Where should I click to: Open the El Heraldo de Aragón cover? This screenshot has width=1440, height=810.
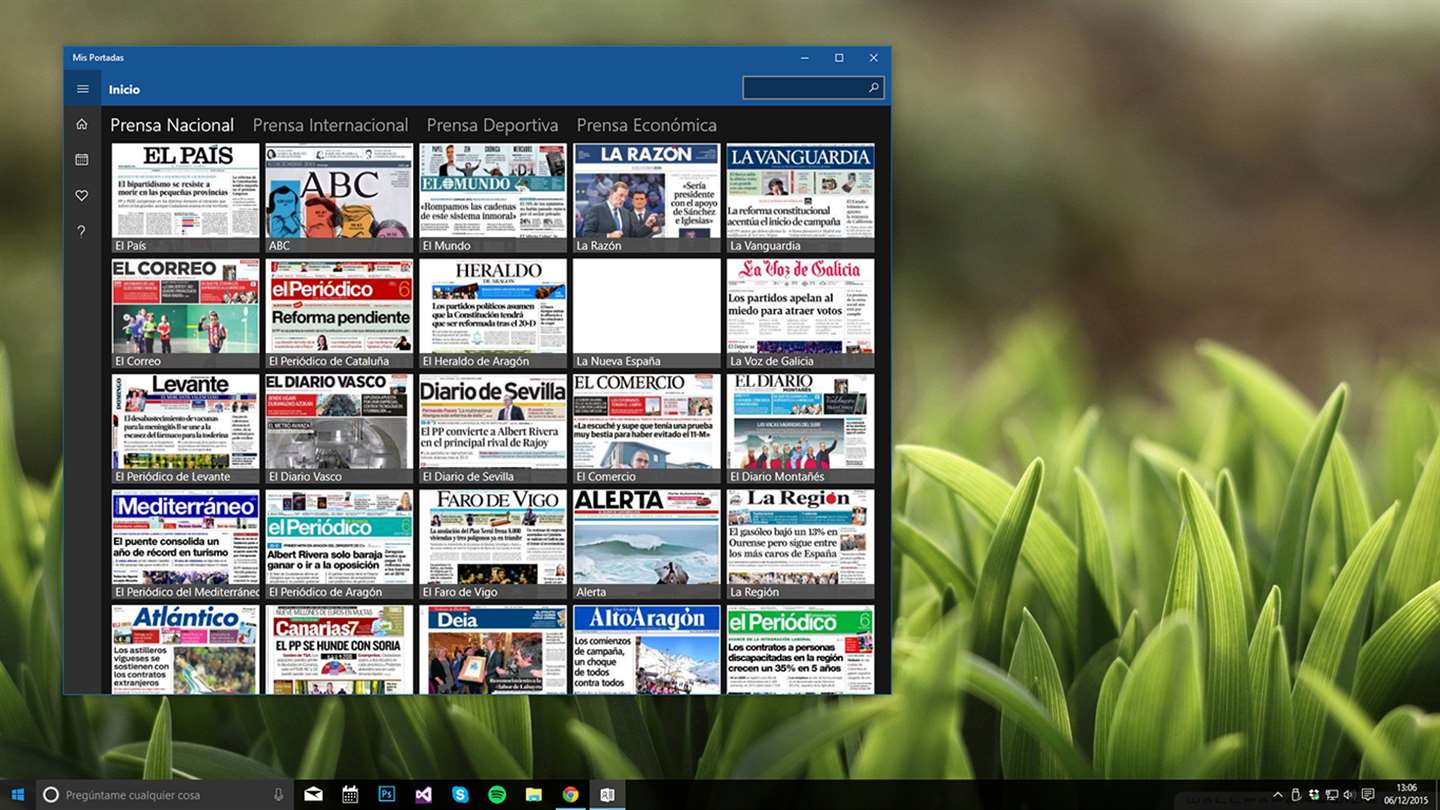point(493,314)
